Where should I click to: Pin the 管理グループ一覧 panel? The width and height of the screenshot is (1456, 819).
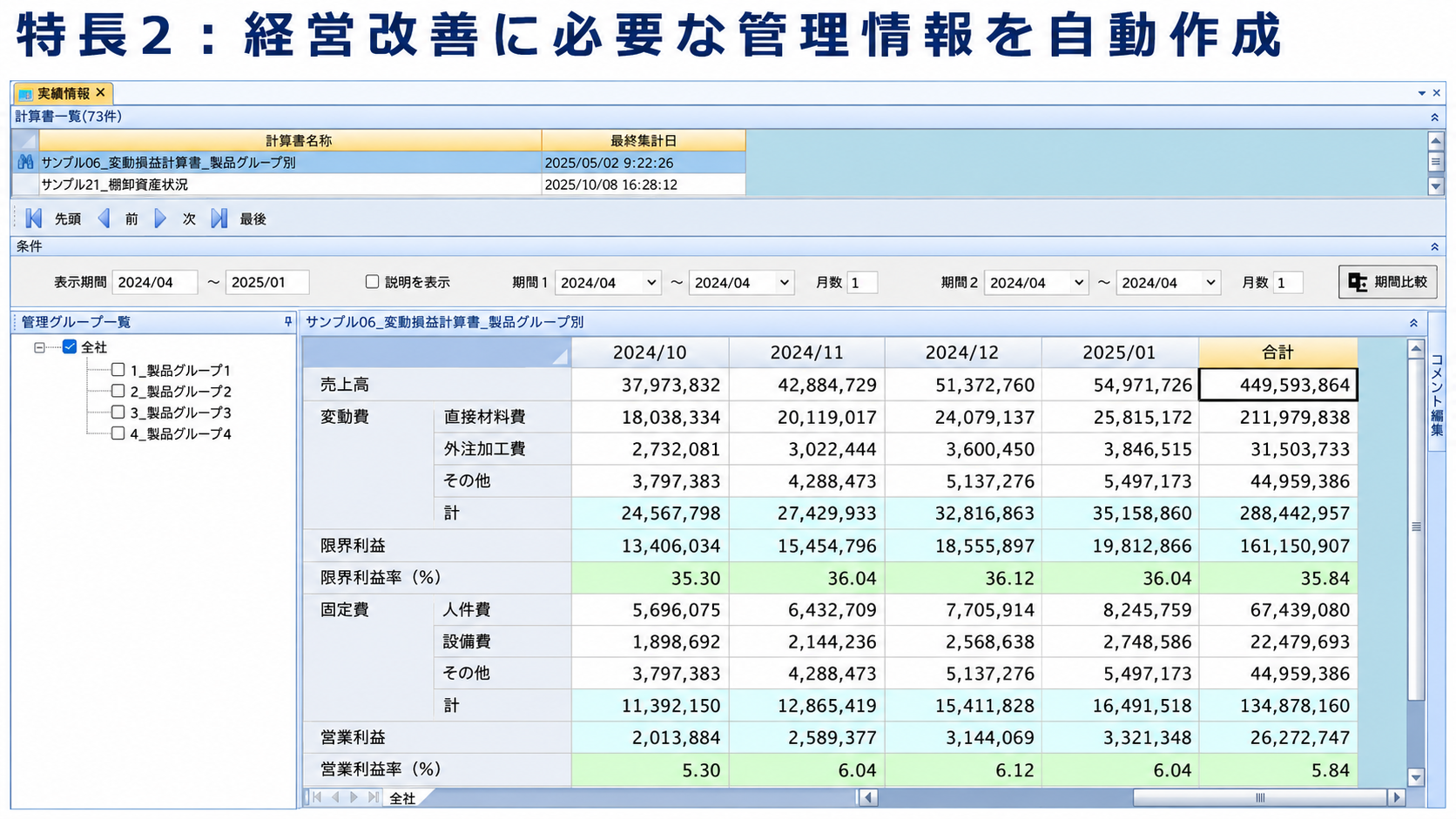288,321
